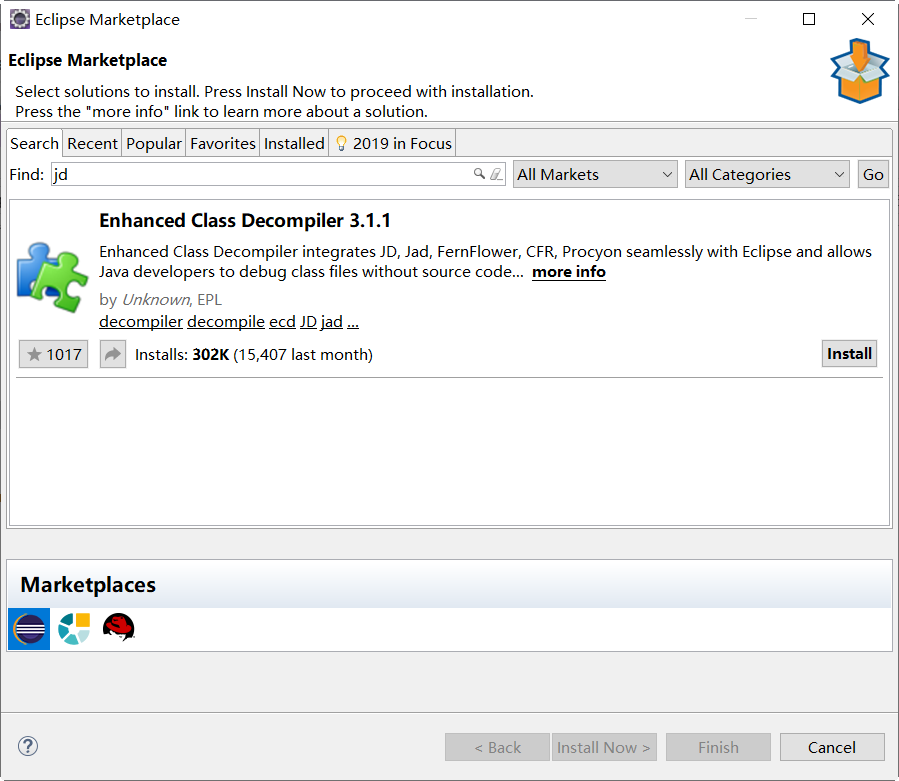
Task: Install Enhanced Class Decompiler
Action: (x=849, y=353)
